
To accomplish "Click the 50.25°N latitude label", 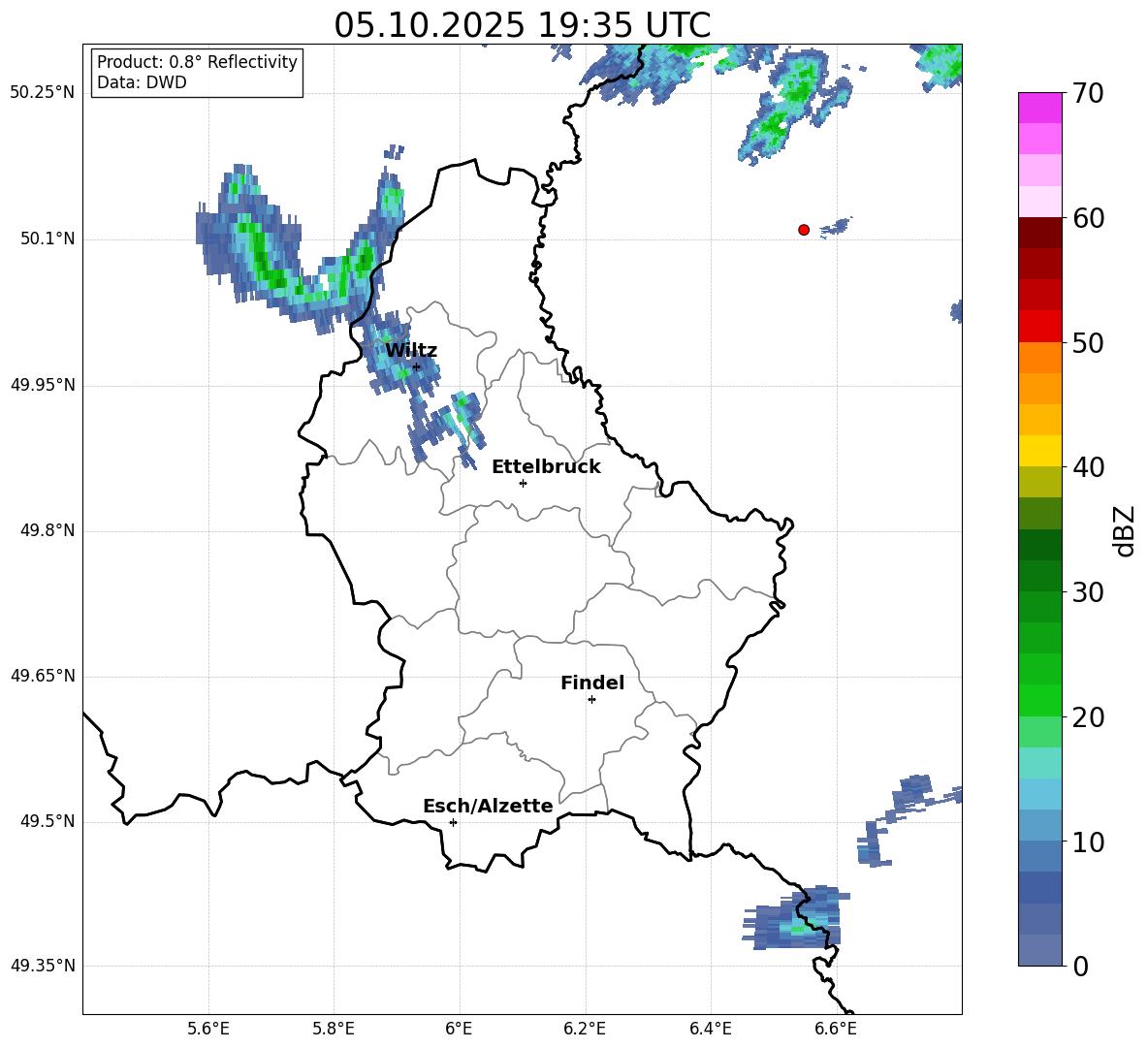I will coord(43,93).
